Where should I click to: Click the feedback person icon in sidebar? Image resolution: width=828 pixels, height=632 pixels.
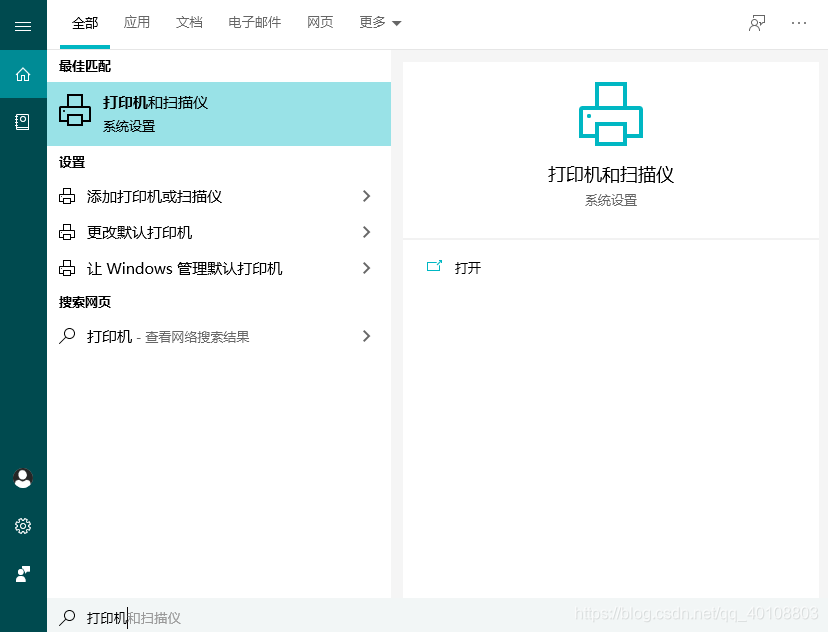tap(23, 574)
